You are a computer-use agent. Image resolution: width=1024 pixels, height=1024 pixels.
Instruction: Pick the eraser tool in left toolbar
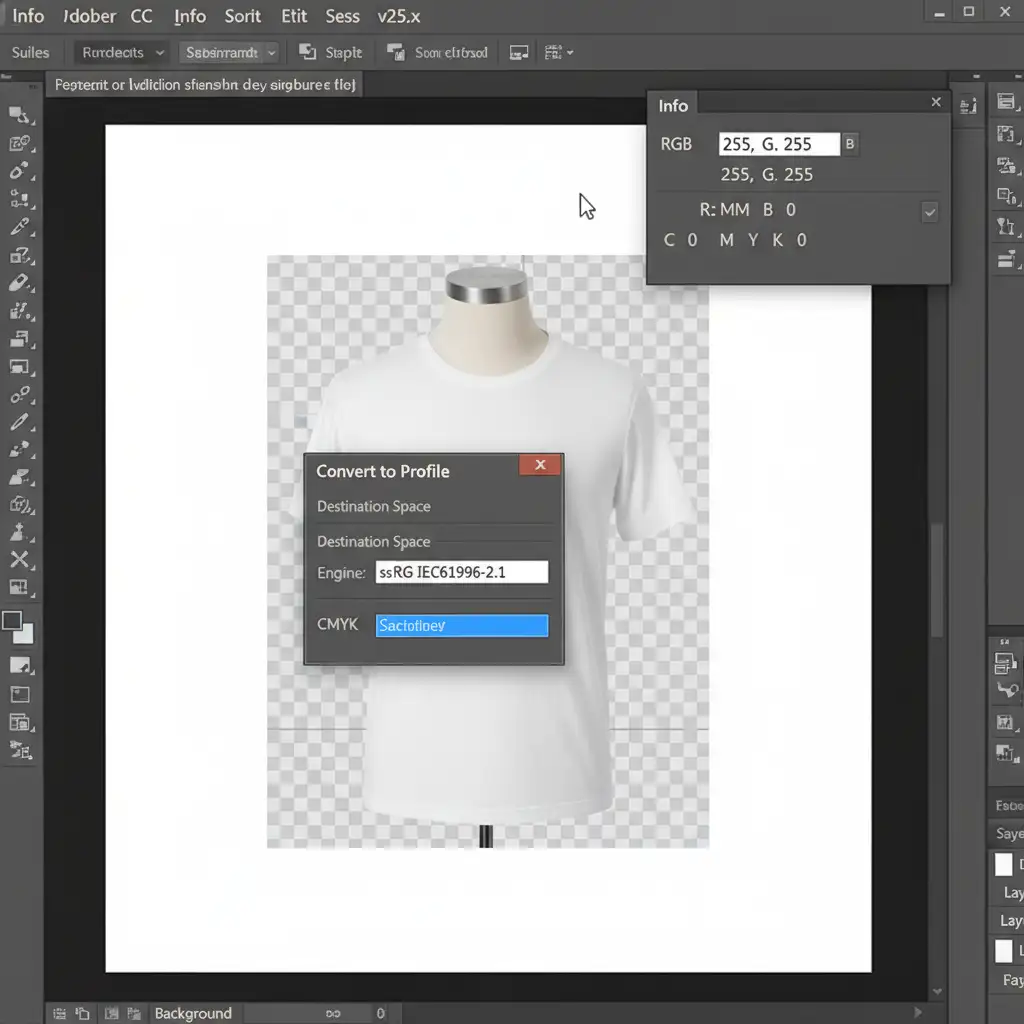pyautogui.click(x=20, y=284)
